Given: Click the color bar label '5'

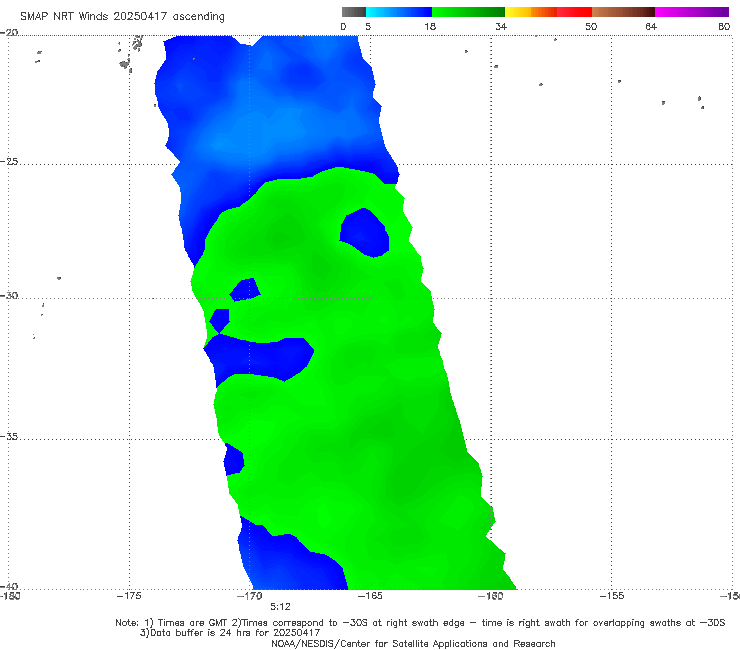Looking at the screenshot, I should (368, 26).
